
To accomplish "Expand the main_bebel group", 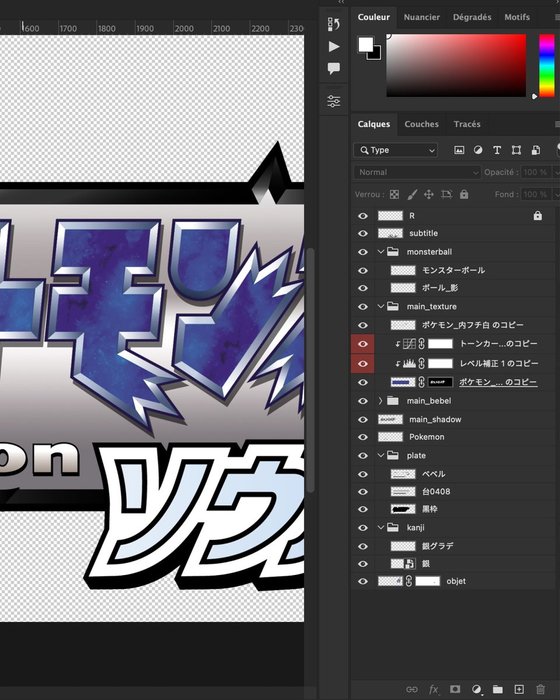I will tap(380, 400).
